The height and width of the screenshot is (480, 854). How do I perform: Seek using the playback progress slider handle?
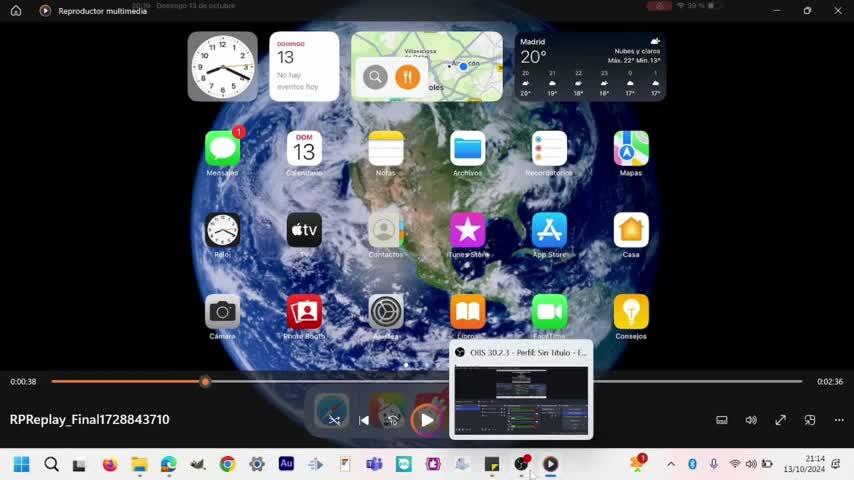click(x=205, y=382)
